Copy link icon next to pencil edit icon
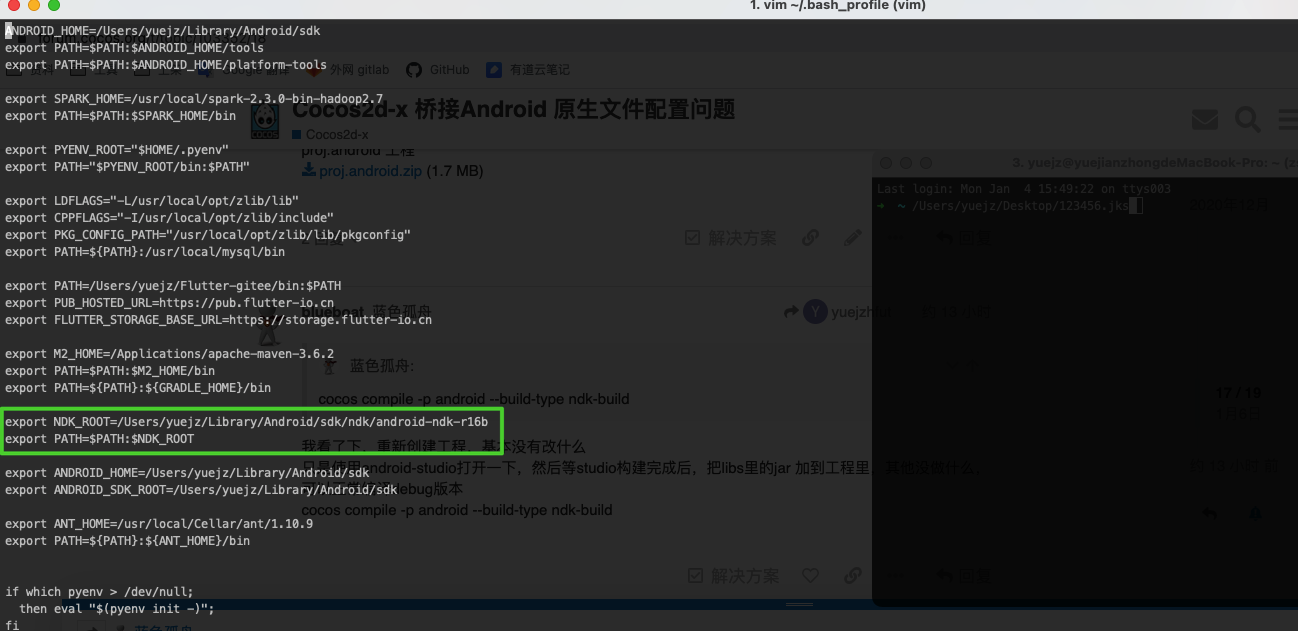 point(810,237)
